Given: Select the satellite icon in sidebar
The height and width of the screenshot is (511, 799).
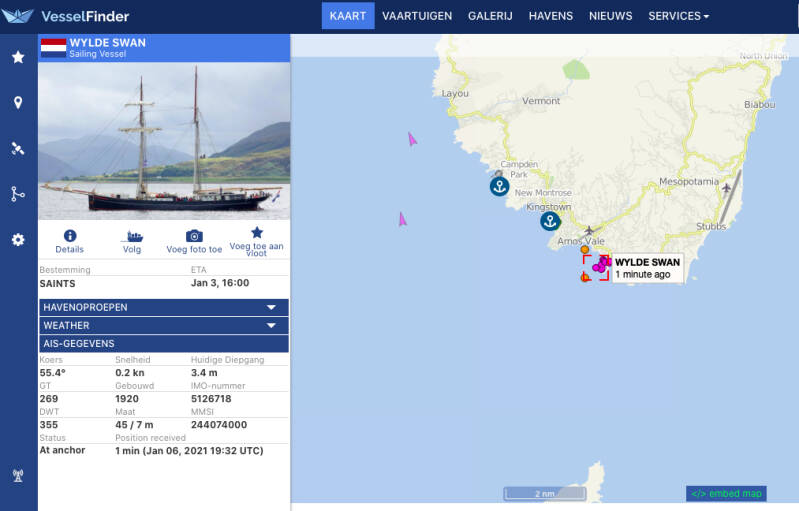Looking at the screenshot, I should (18, 149).
